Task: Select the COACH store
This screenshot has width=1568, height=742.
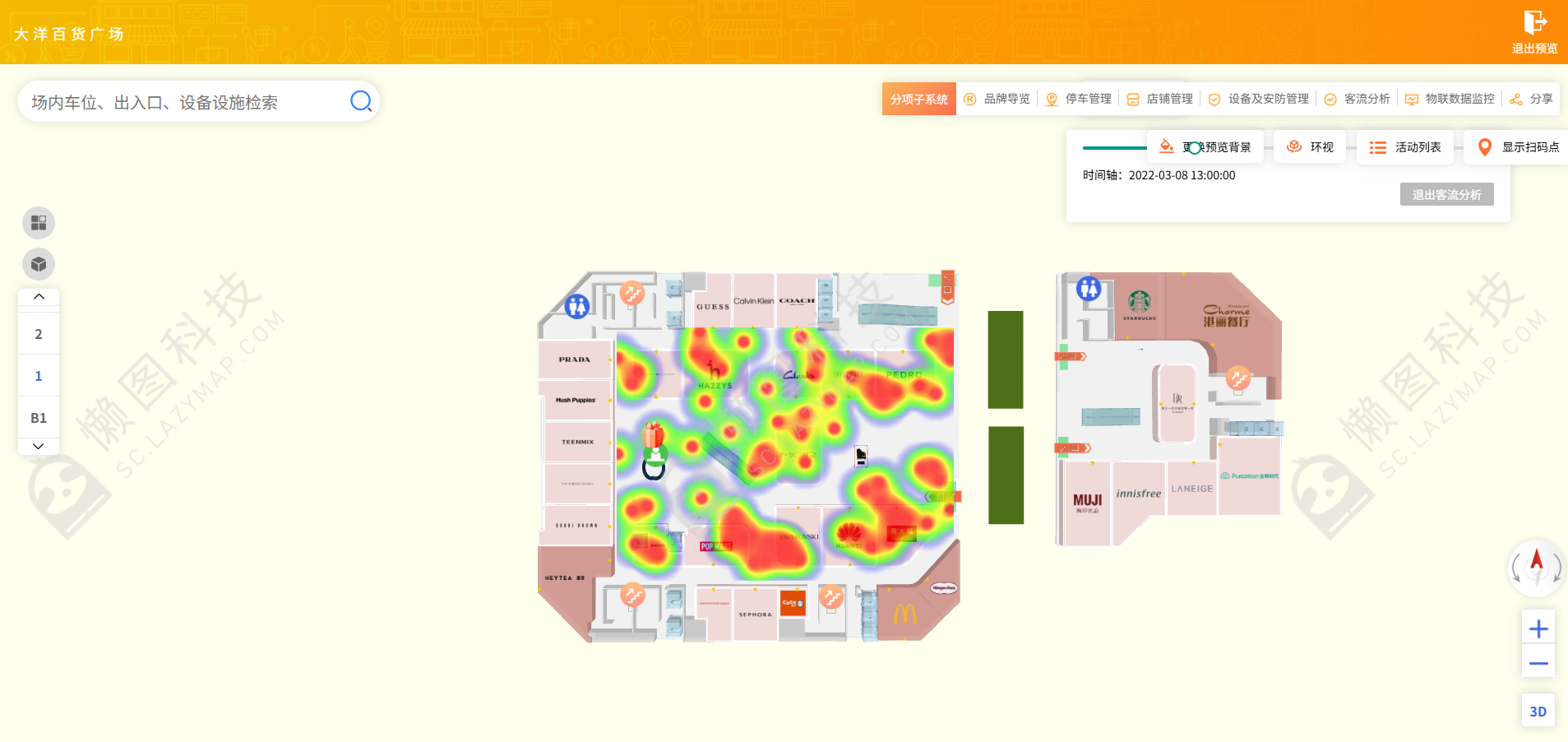Action: [797, 301]
